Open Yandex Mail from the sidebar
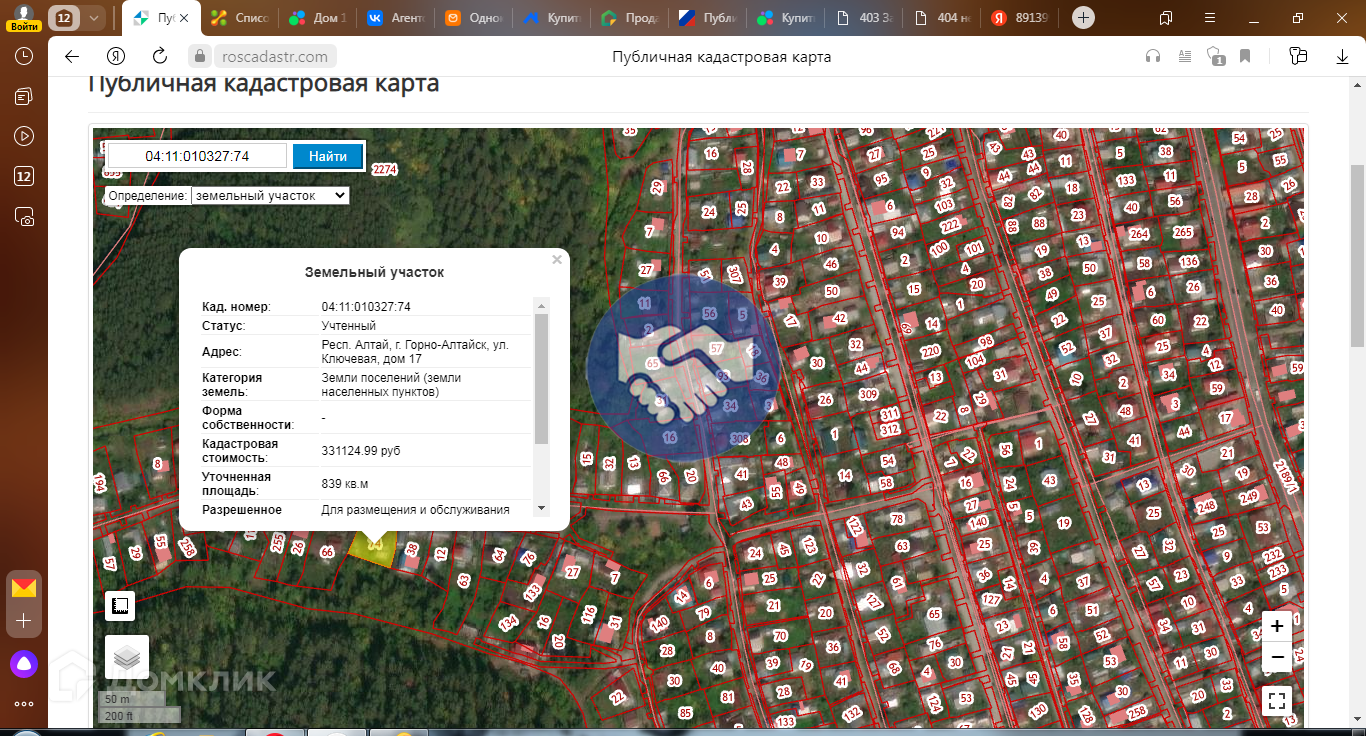Viewport: 1366px width, 736px height. [x=24, y=587]
